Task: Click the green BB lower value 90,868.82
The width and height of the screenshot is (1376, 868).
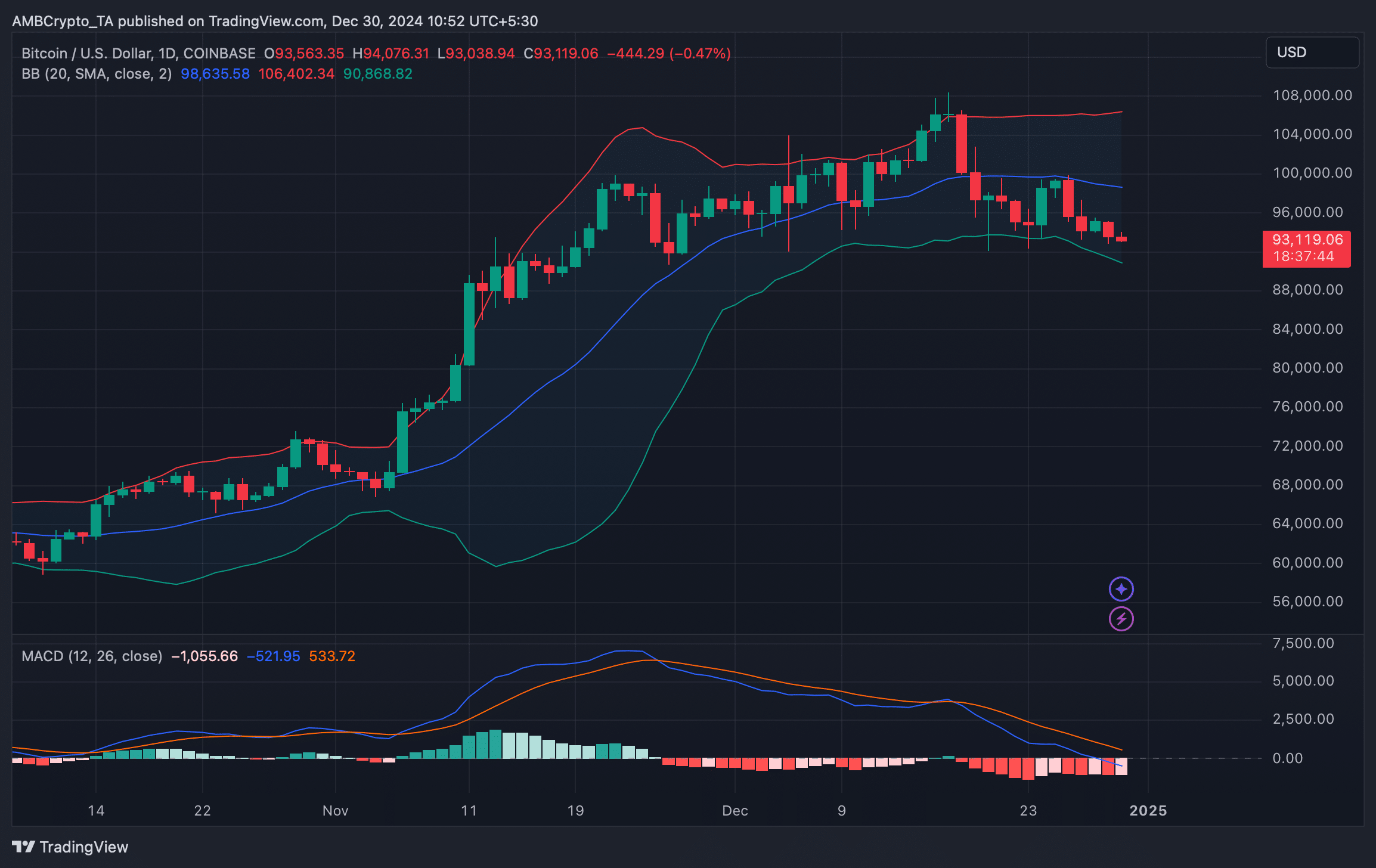Action: click(x=378, y=74)
